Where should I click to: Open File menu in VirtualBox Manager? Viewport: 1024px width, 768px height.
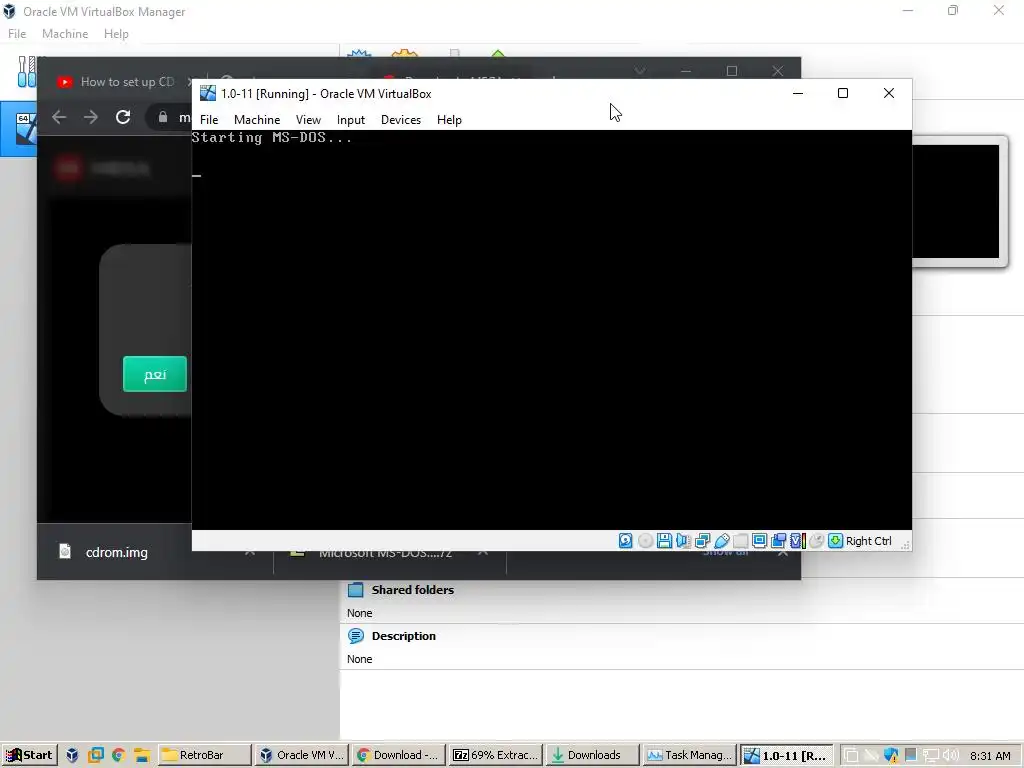tap(17, 34)
